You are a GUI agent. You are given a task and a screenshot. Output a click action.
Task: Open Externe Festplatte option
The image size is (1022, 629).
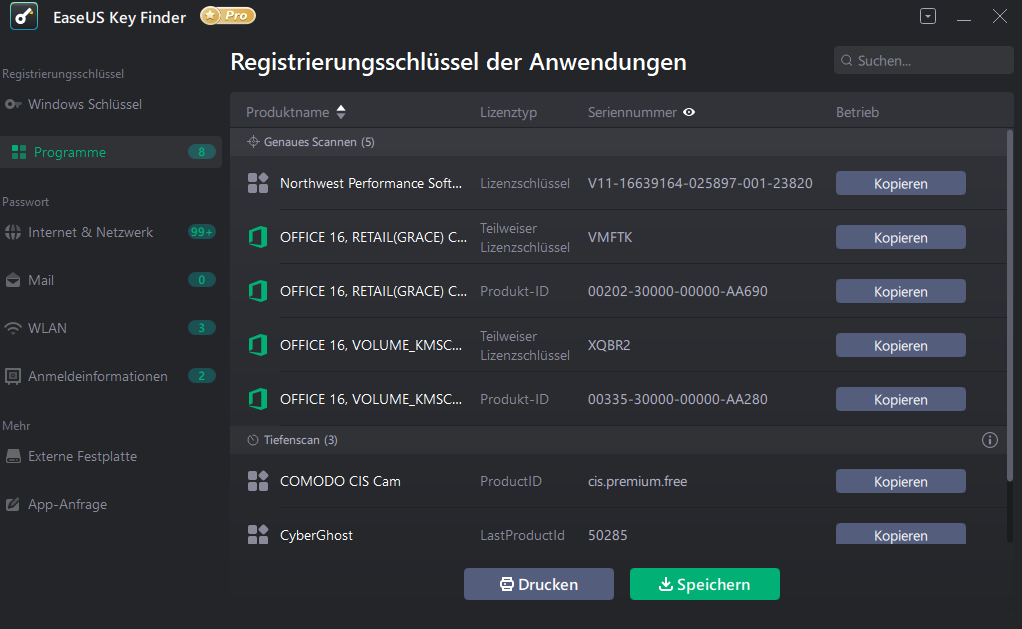tap(82, 456)
